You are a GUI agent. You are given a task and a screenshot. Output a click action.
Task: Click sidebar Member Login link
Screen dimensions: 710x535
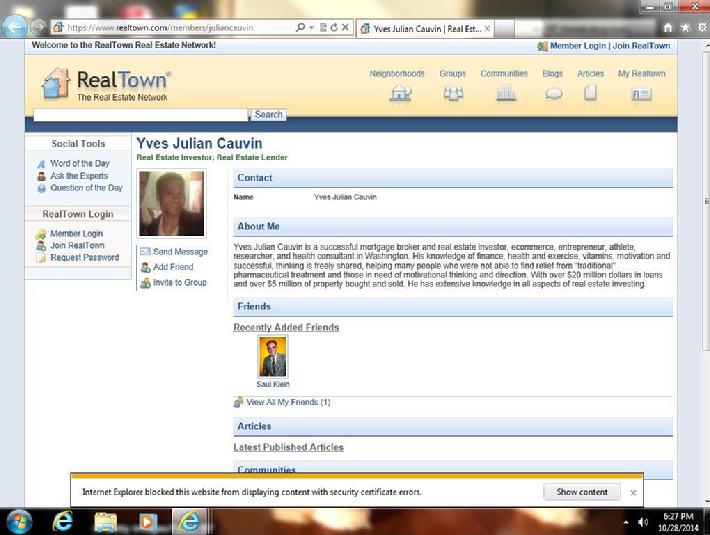point(77,234)
